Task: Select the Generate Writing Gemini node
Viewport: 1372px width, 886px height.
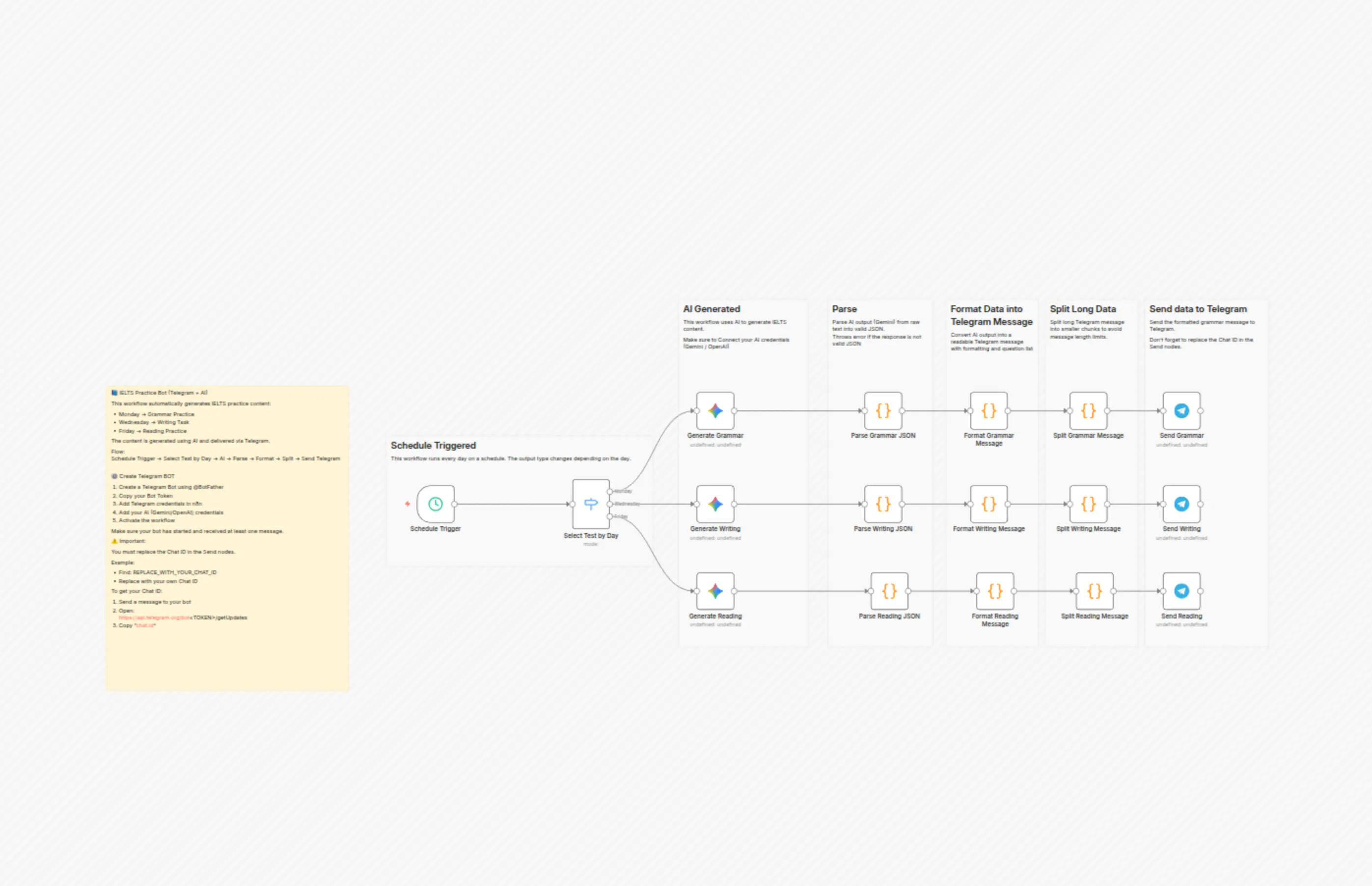Action: [715, 504]
